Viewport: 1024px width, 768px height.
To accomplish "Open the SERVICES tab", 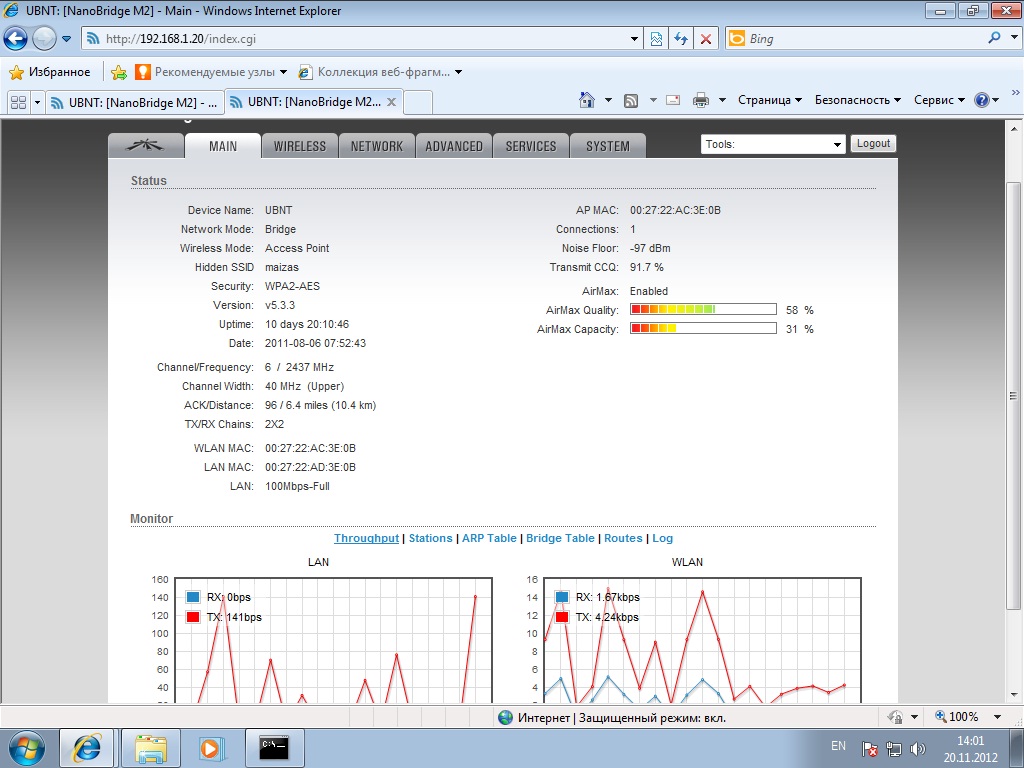I will (x=531, y=146).
